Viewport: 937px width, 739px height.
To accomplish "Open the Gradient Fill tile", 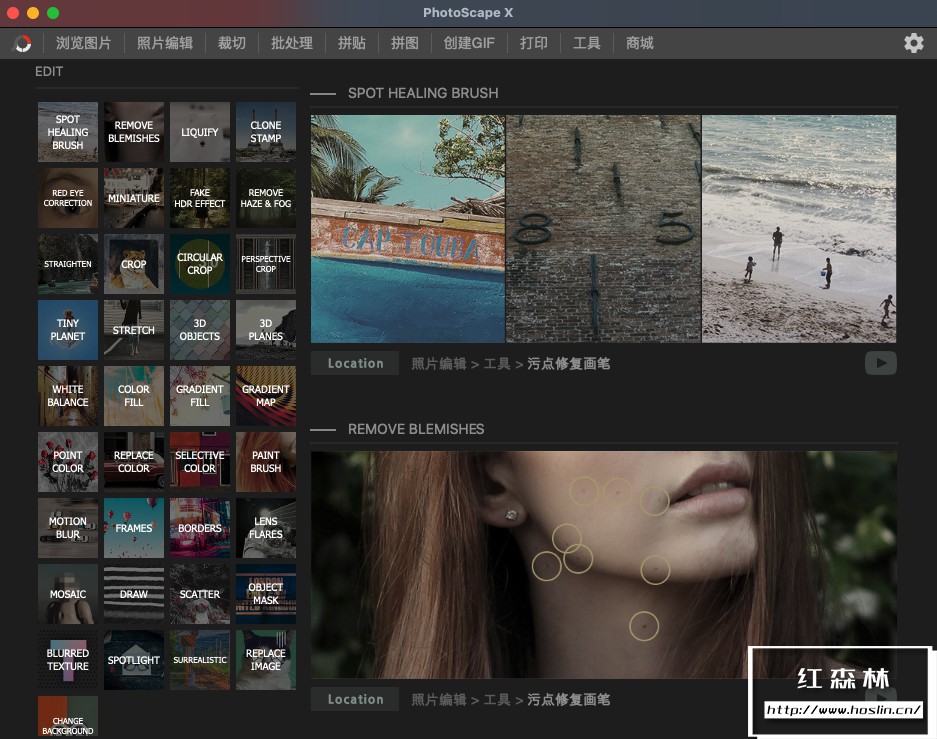I will pyautogui.click(x=200, y=395).
